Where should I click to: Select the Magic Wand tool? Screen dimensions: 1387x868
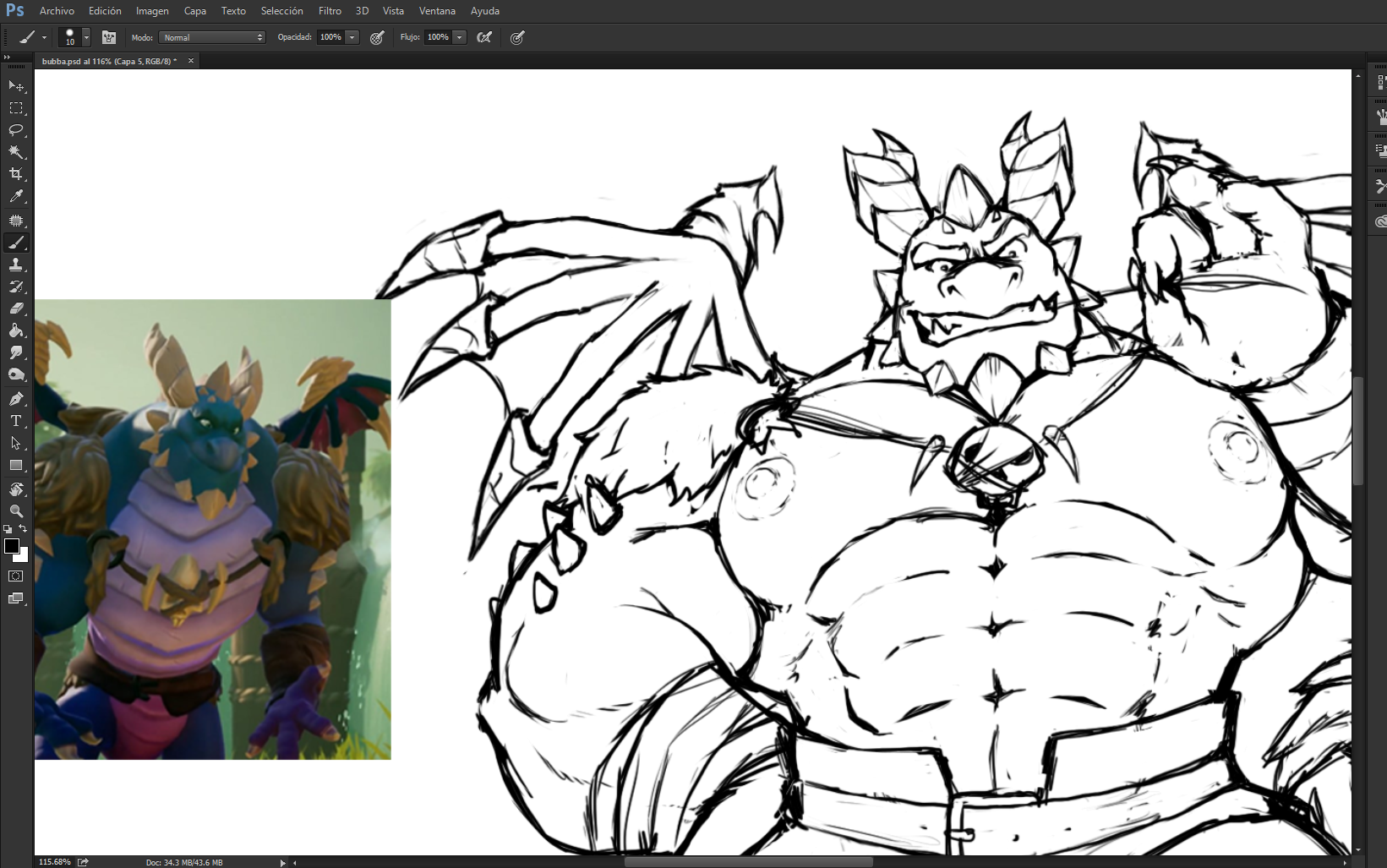pos(16,152)
